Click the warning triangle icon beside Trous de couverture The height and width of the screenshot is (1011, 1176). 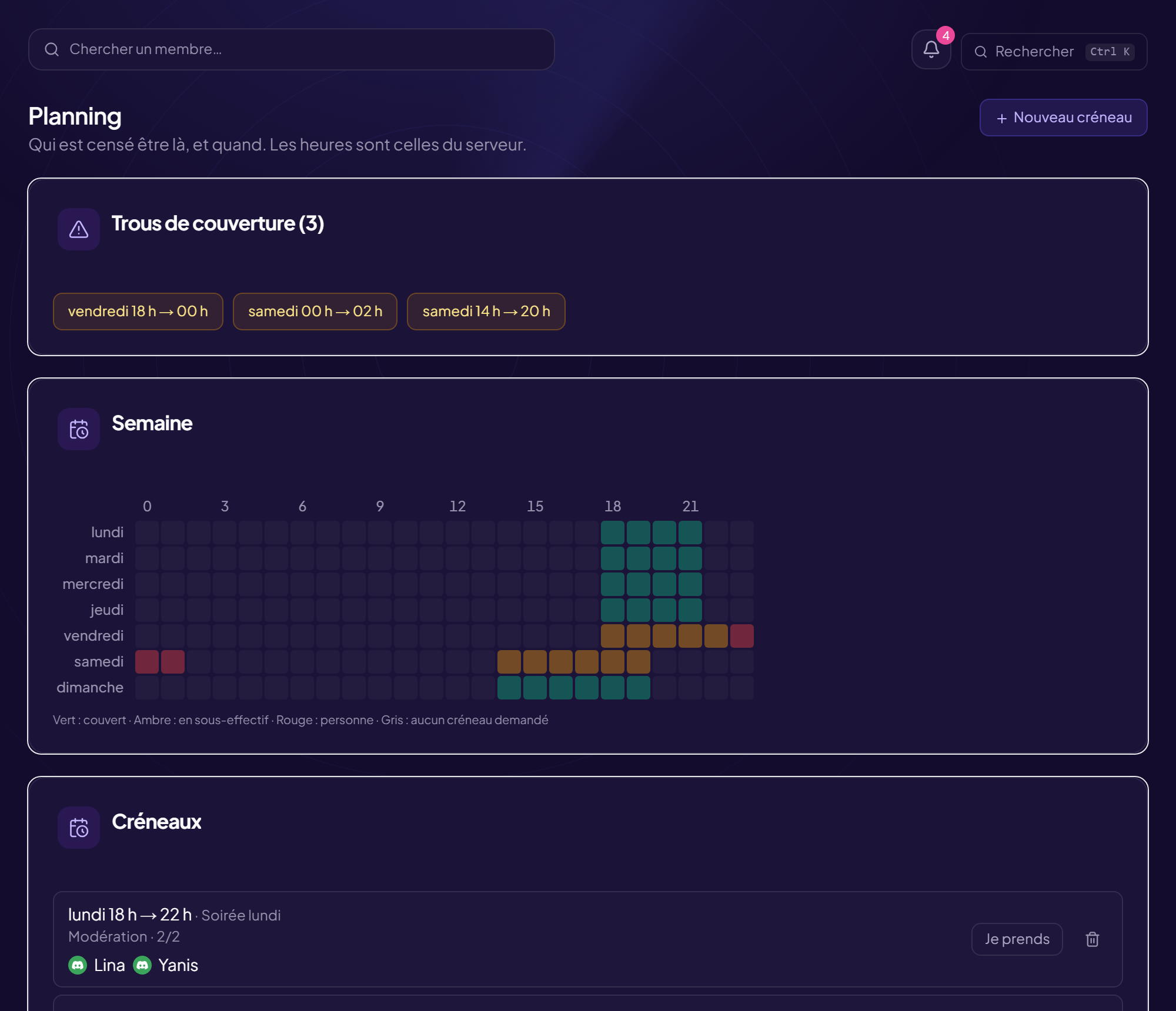[x=79, y=229]
